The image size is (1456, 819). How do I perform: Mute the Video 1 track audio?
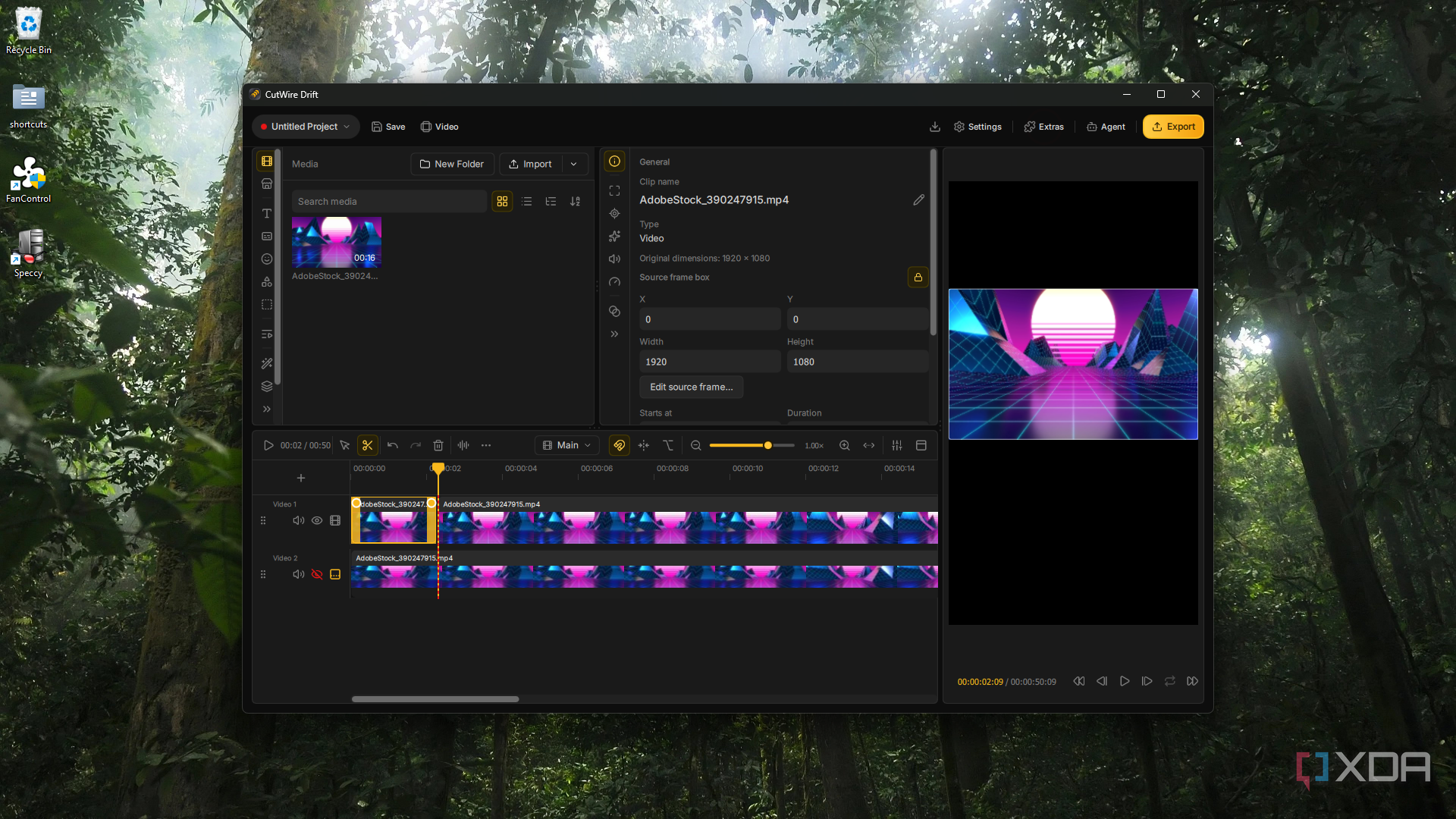tap(299, 520)
